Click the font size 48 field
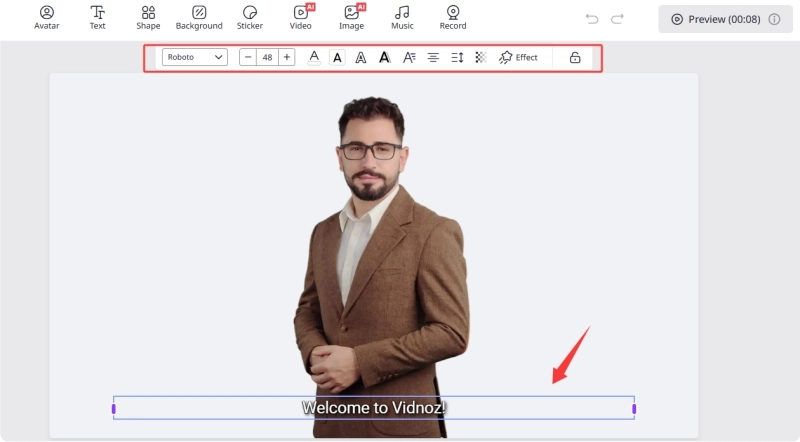Viewport: 800px width, 442px height. (x=268, y=58)
